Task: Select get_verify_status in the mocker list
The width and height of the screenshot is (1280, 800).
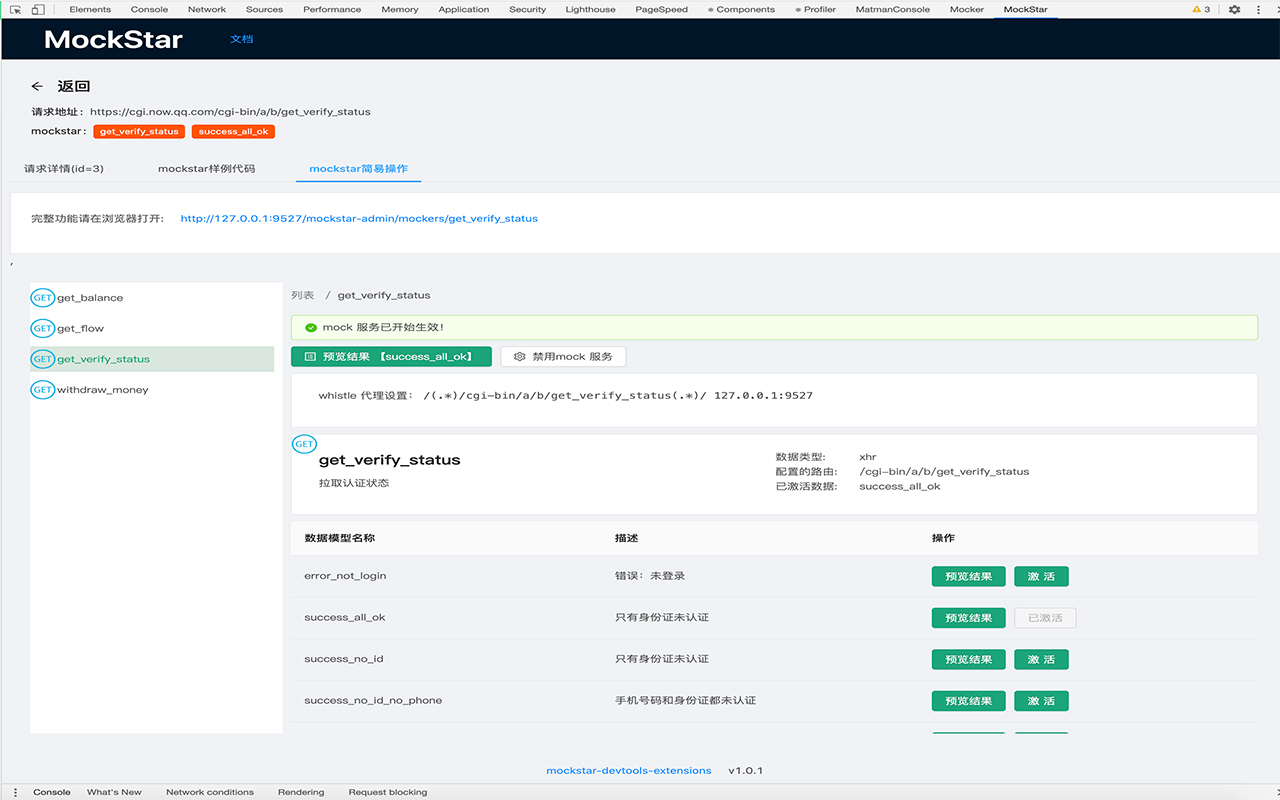Action: click(152, 359)
